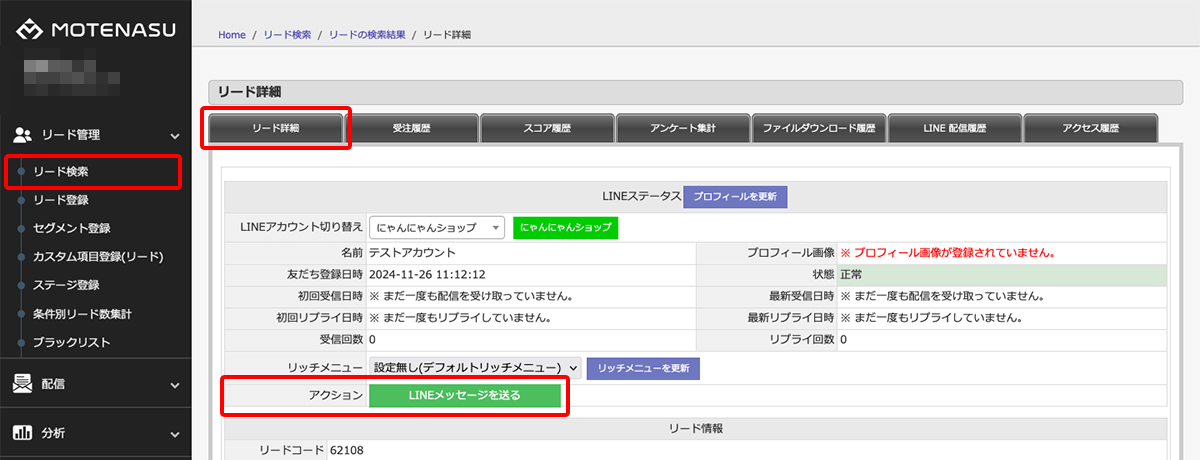
Task: Click the bar chart icon beside 分析
Action: 23,433
